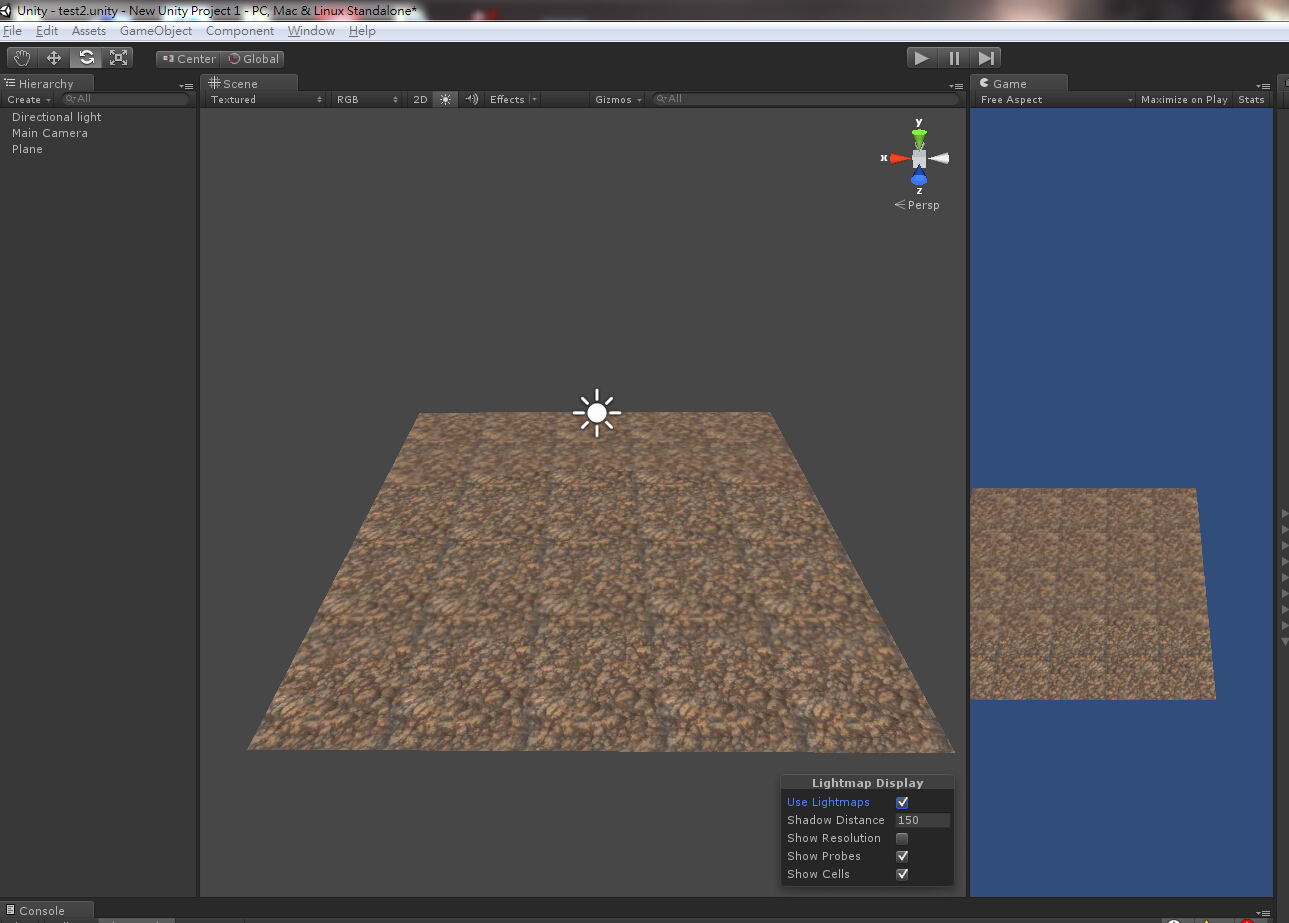Select the directional light sun gizmo in Scene
The width and height of the screenshot is (1289, 923).
[597, 412]
